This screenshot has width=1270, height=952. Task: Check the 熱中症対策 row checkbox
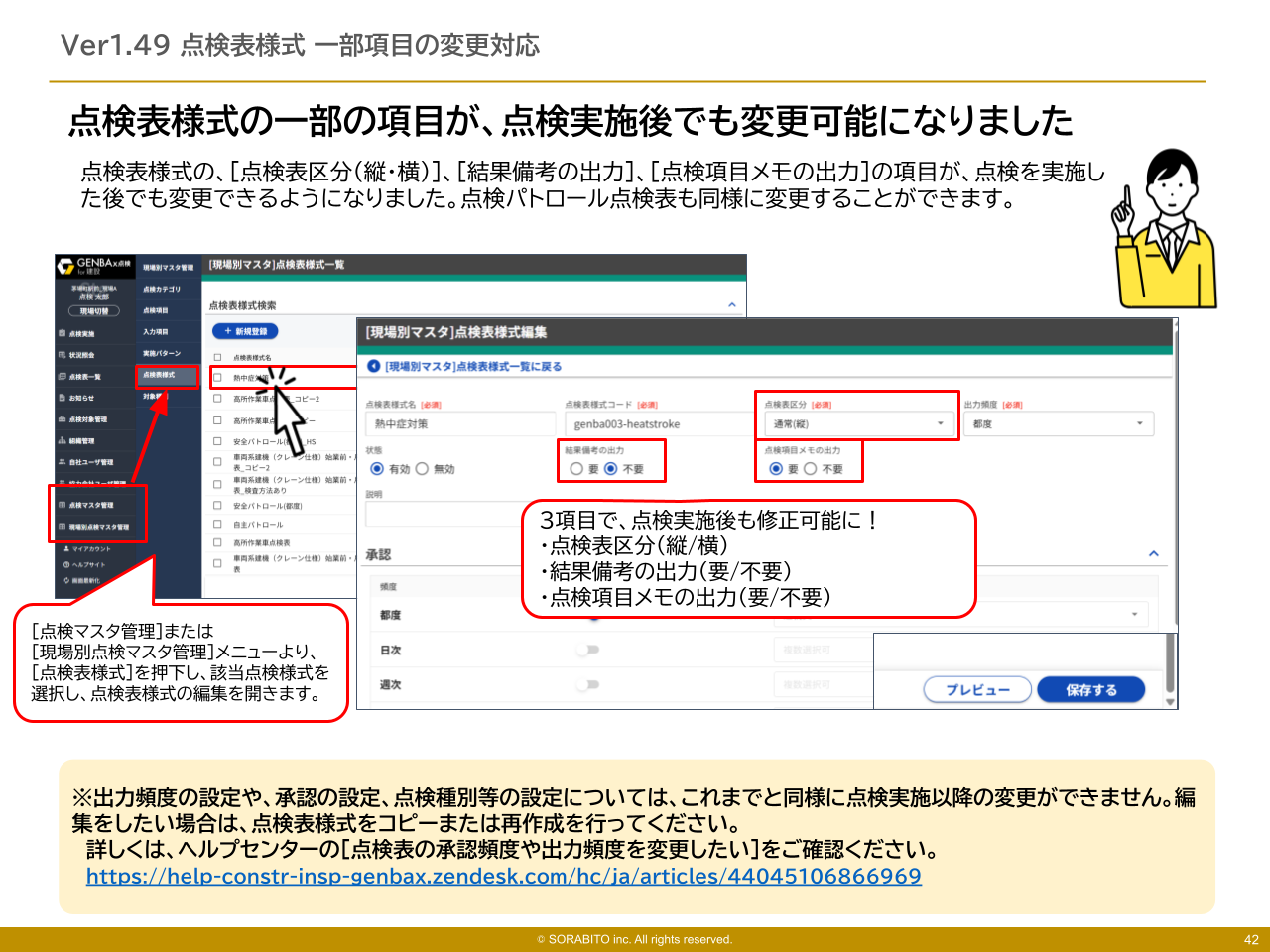point(217,377)
